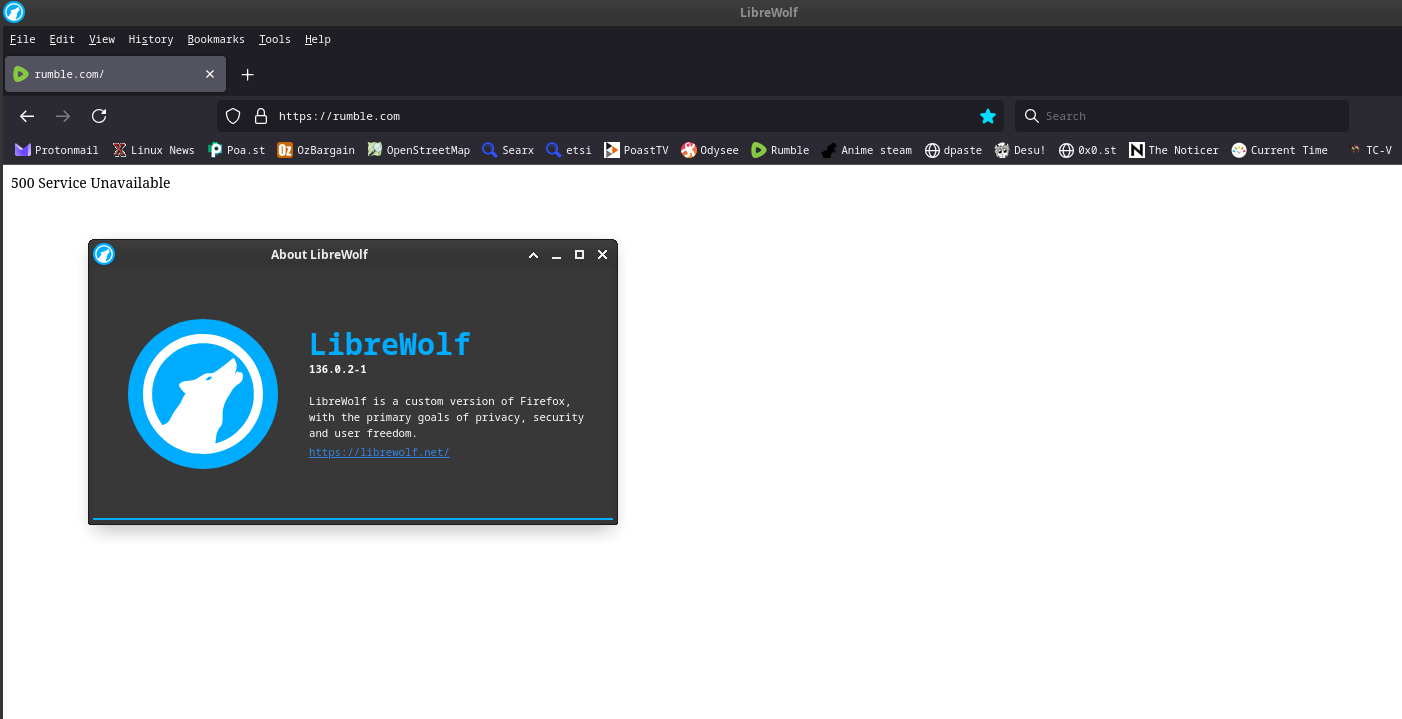Open the Rumble bookmark
This screenshot has height=719, width=1402.
click(x=780, y=150)
